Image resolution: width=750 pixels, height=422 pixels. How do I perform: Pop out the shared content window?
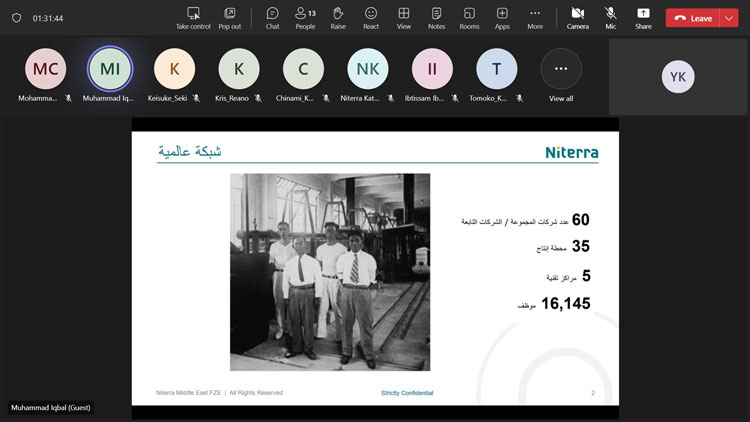coord(229,17)
